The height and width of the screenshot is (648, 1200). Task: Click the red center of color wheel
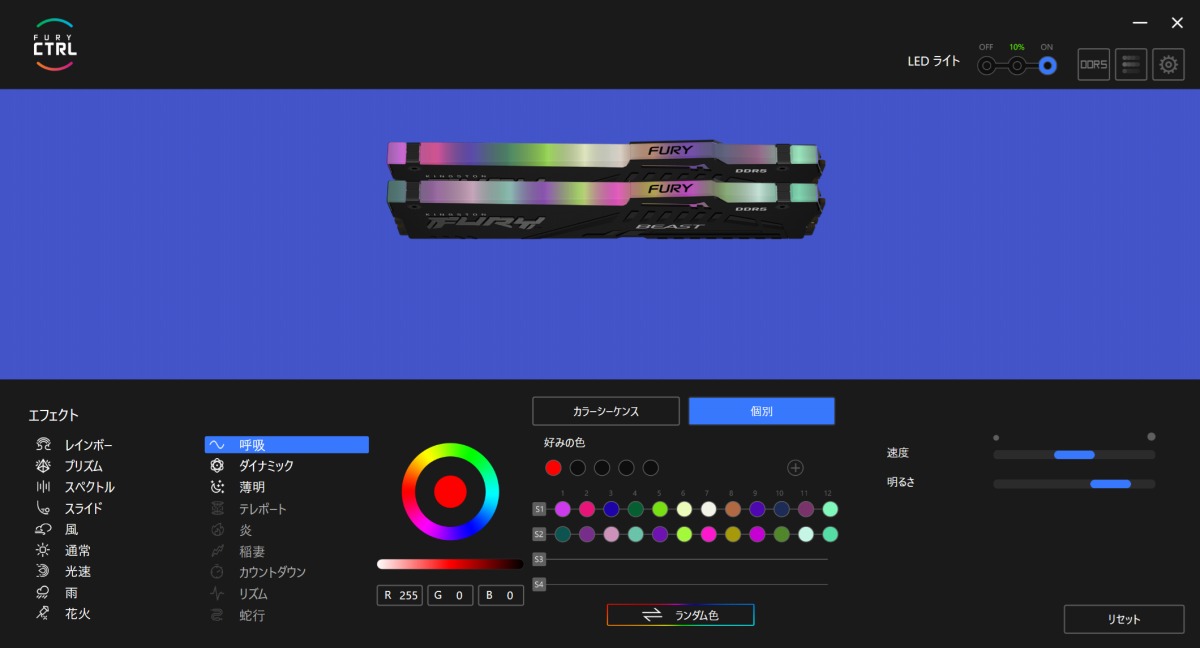[x=450, y=491]
